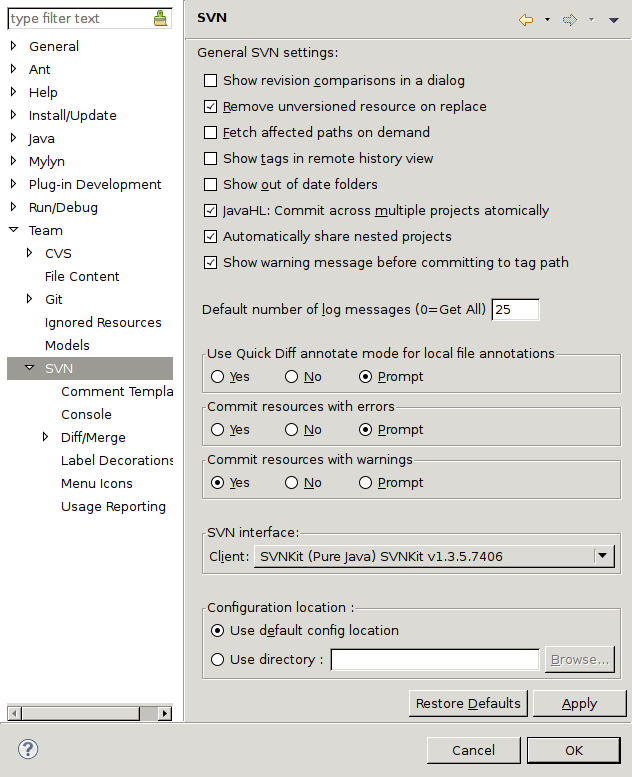Click the clear filter text broom icon
The width and height of the screenshot is (632, 777).
[160, 18]
